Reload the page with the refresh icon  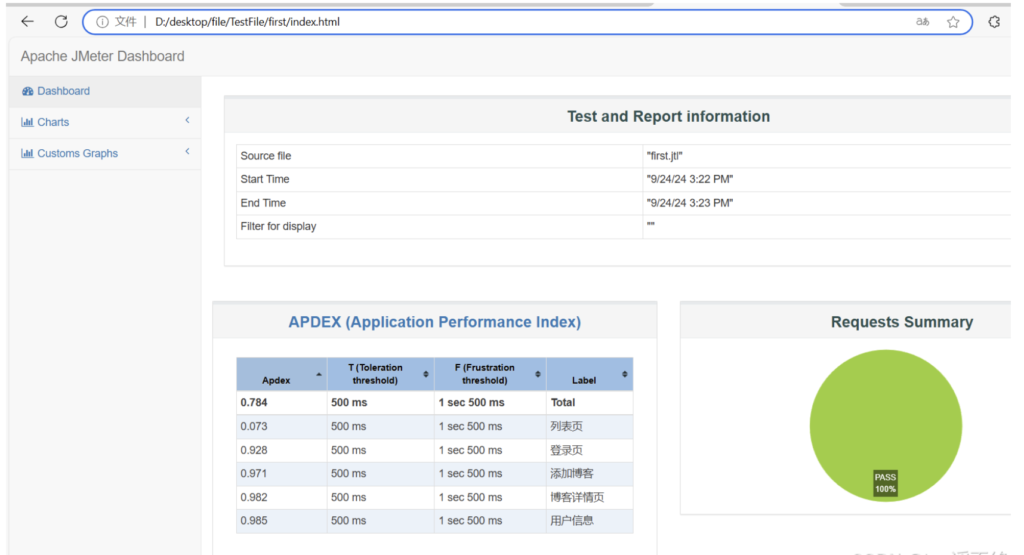click(61, 22)
